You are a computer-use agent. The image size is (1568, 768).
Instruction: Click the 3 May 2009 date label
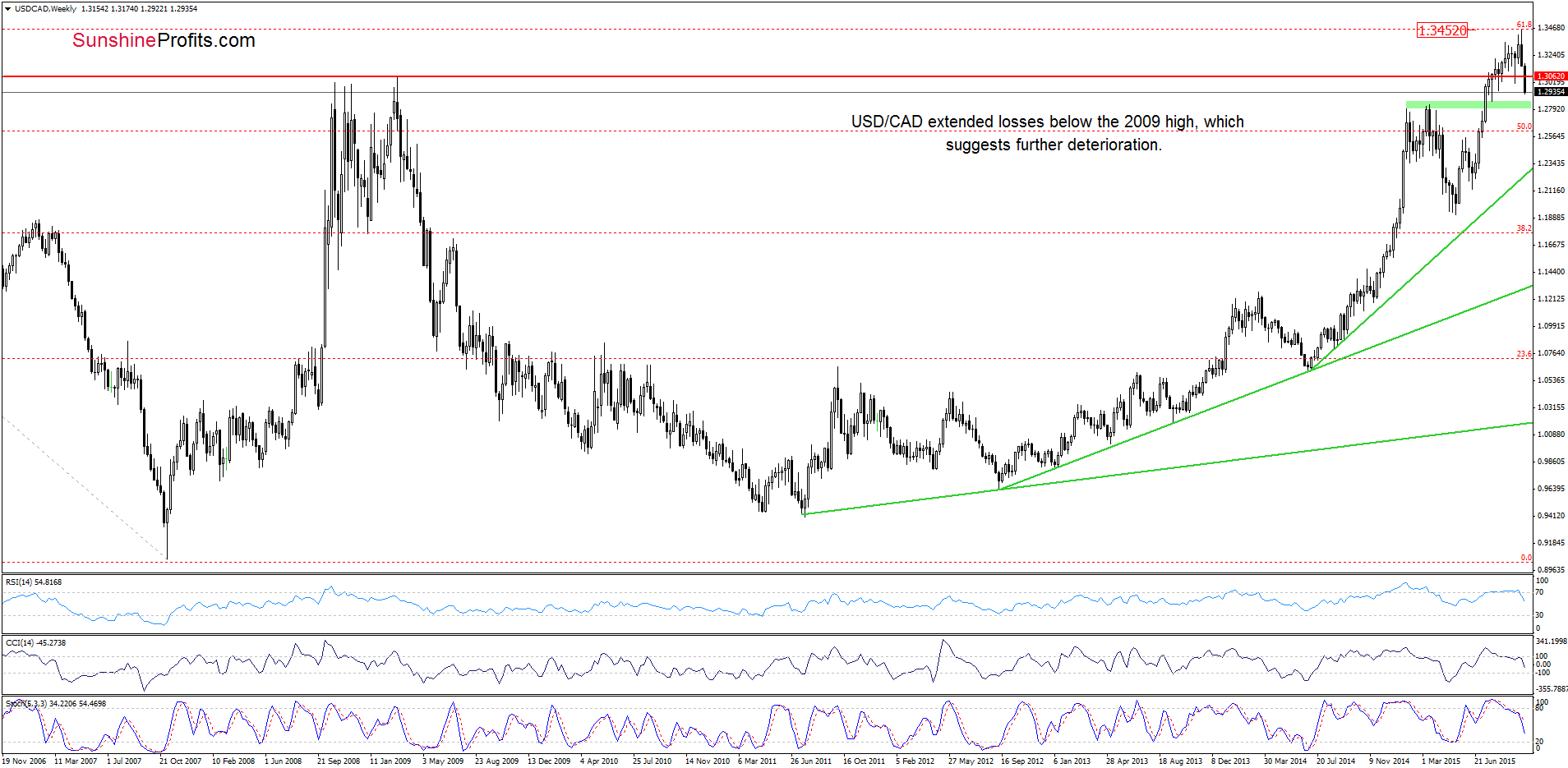[443, 761]
